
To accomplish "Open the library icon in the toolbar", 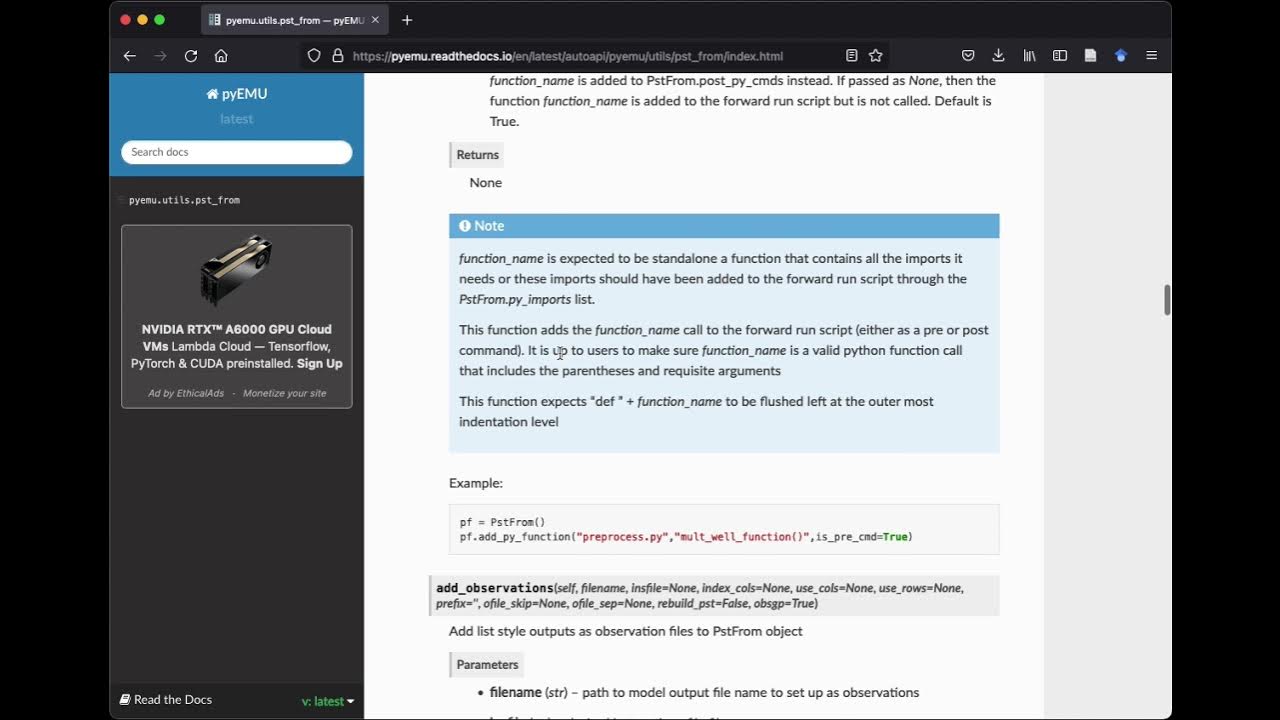I will point(1029,56).
